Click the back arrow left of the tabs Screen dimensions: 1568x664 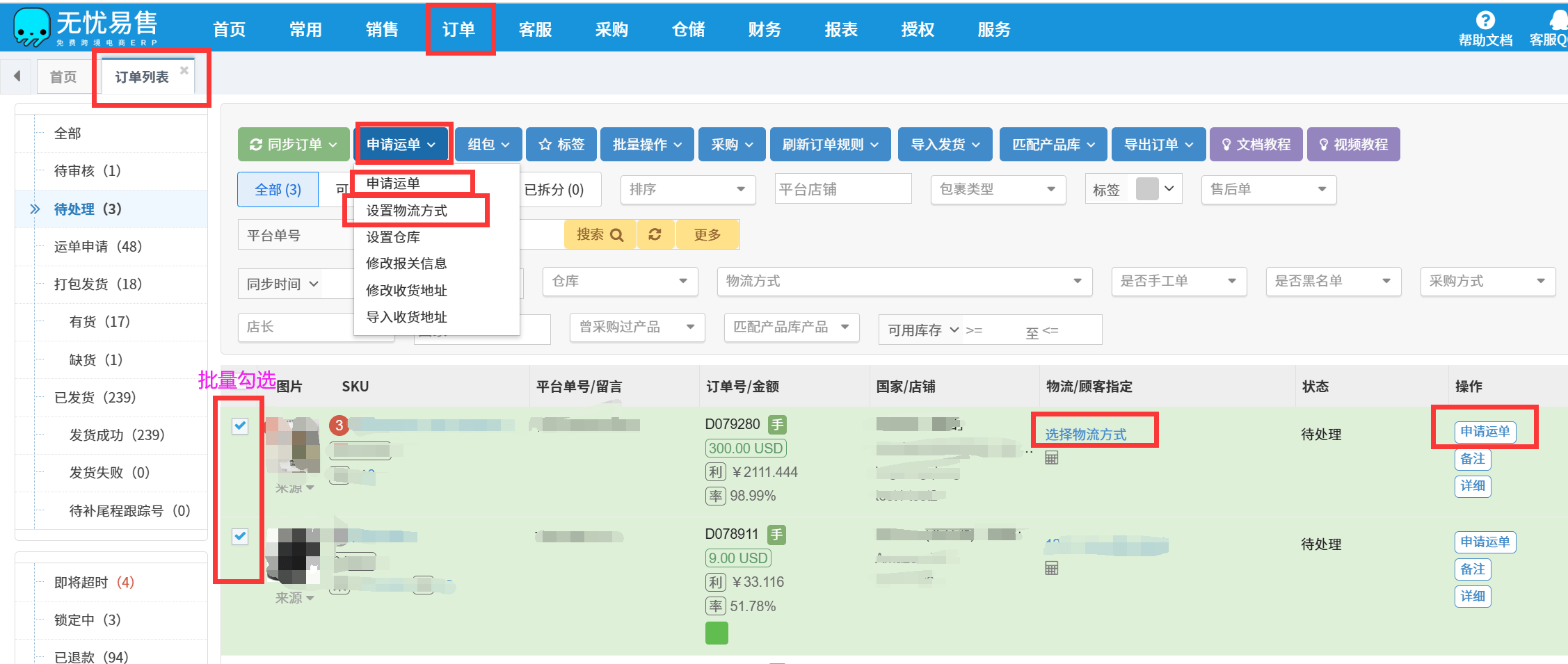click(17, 76)
